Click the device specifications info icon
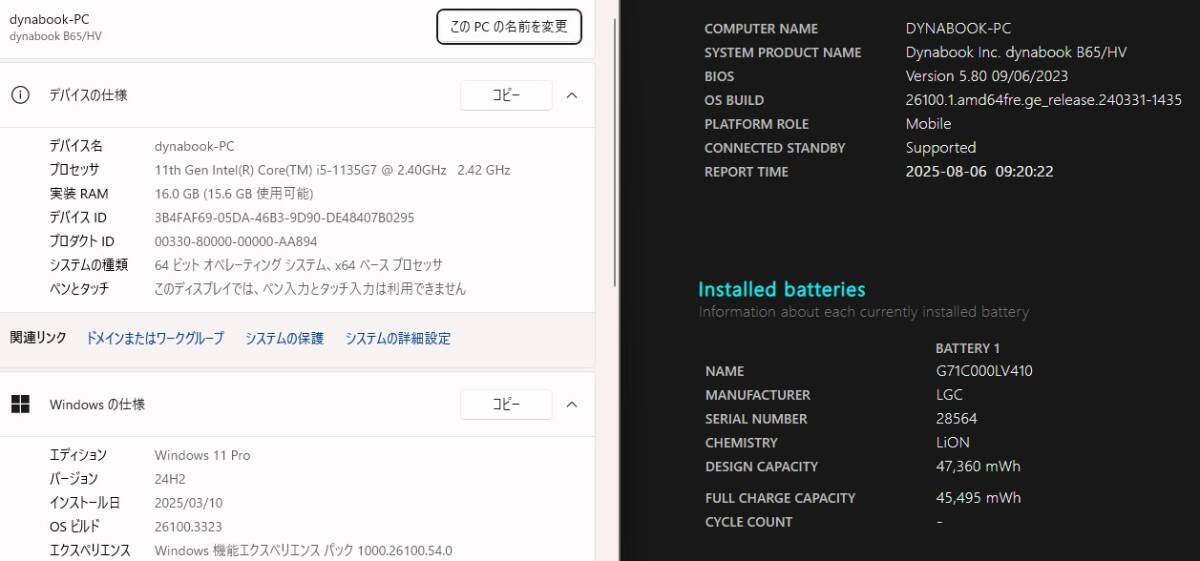The width and height of the screenshot is (1200, 561). click(20, 95)
